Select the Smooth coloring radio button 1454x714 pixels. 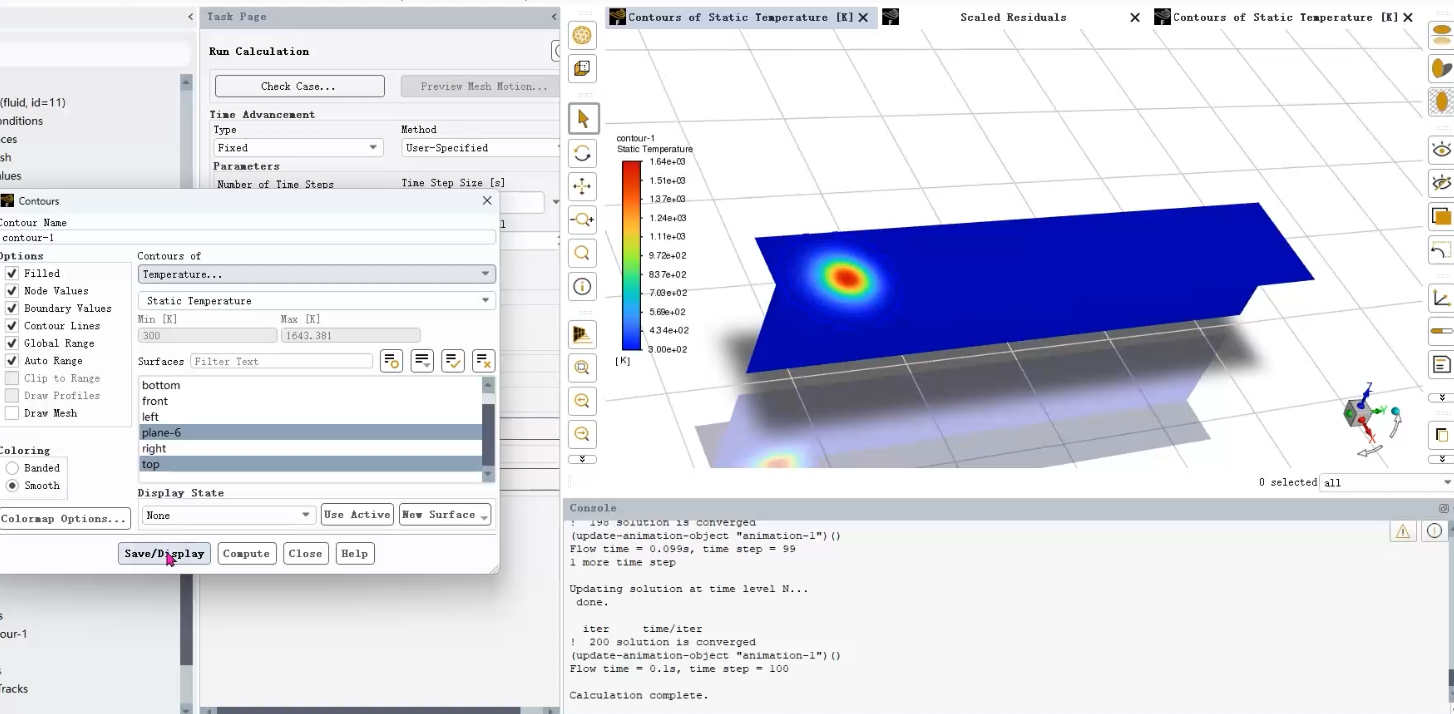click(12, 486)
